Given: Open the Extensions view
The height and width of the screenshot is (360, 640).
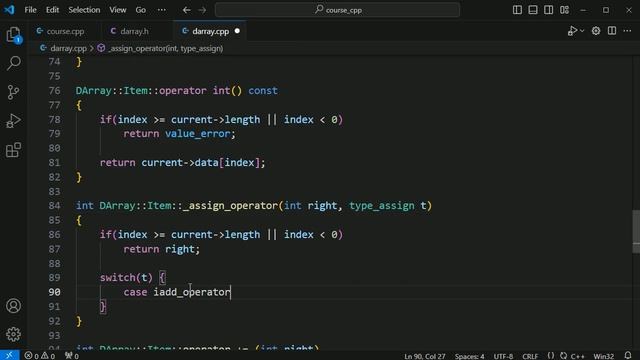Looking at the screenshot, I should 13,150.
